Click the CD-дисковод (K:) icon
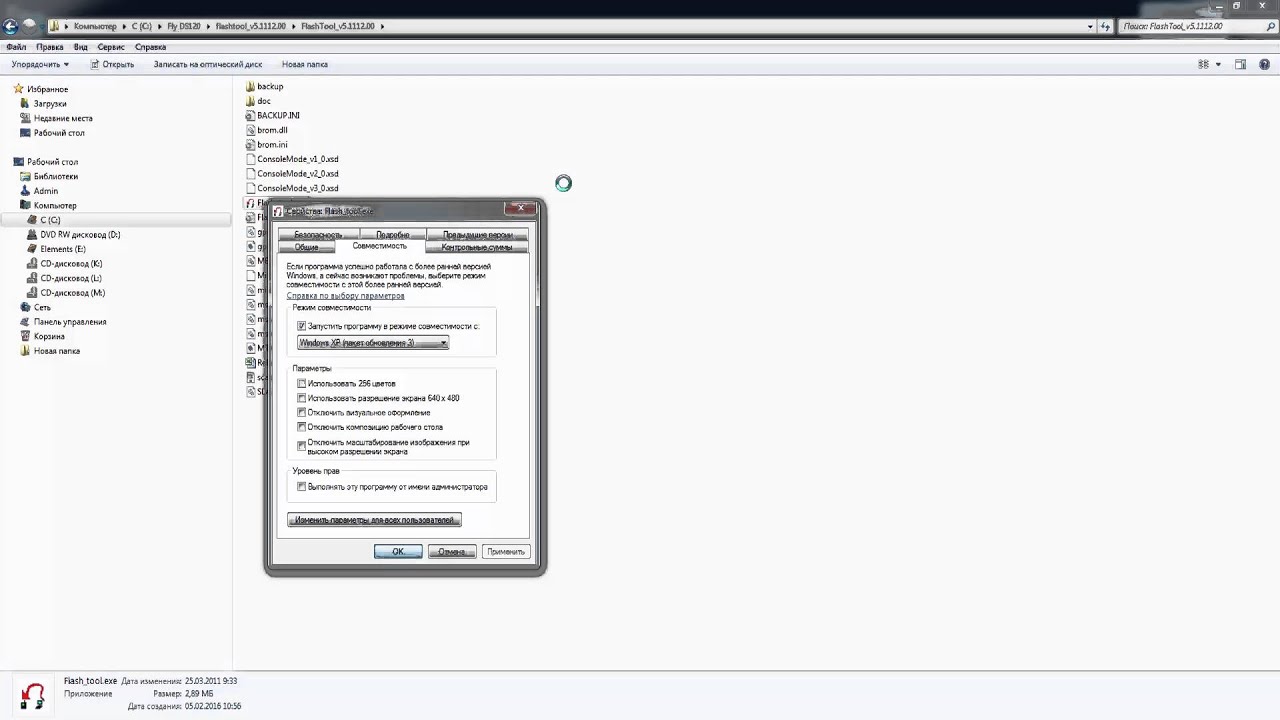This screenshot has width=1280, height=720. click(x=33, y=263)
